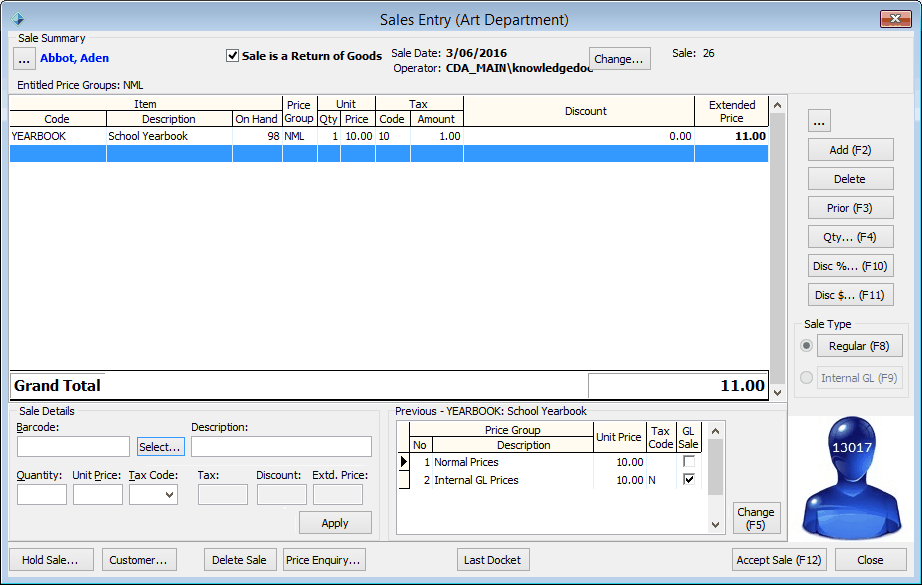Click the Last Docket button
The height and width of the screenshot is (585, 922).
493,560
